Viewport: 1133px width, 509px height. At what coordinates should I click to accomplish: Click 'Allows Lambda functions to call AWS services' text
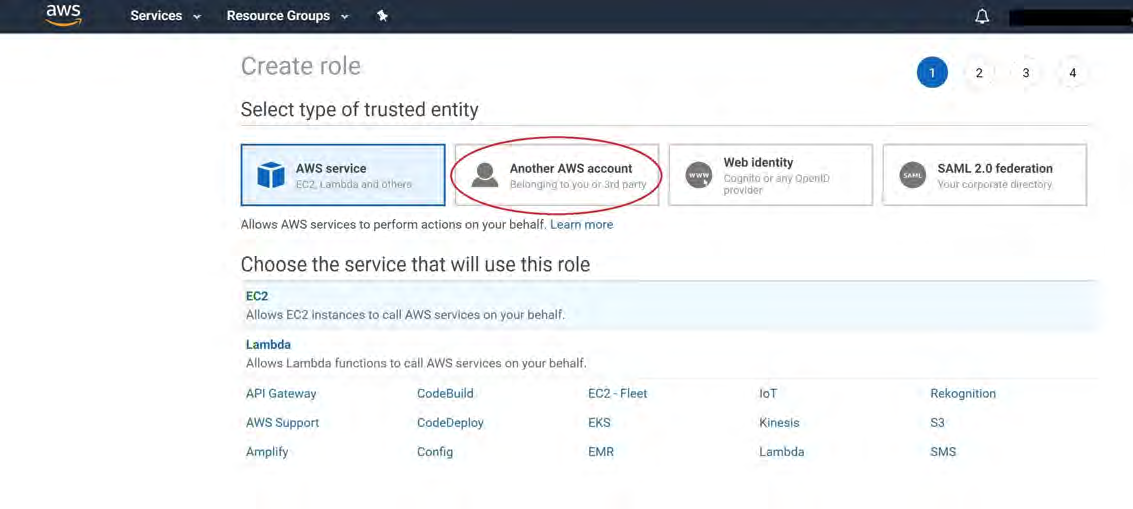click(x=416, y=363)
